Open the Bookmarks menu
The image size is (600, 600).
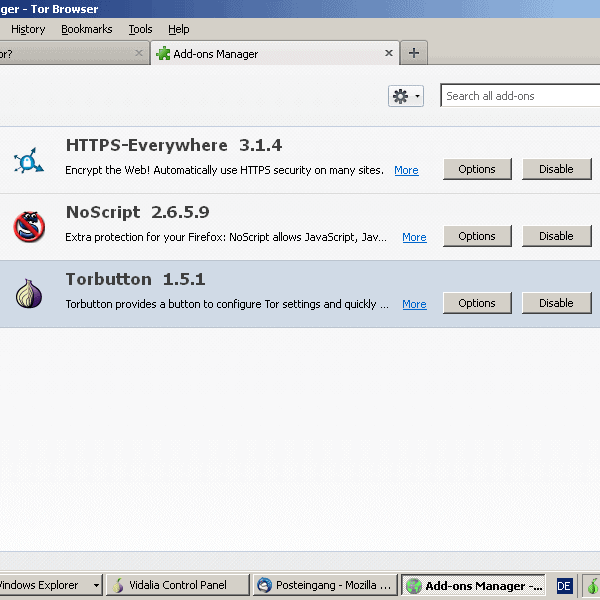tap(87, 29)
